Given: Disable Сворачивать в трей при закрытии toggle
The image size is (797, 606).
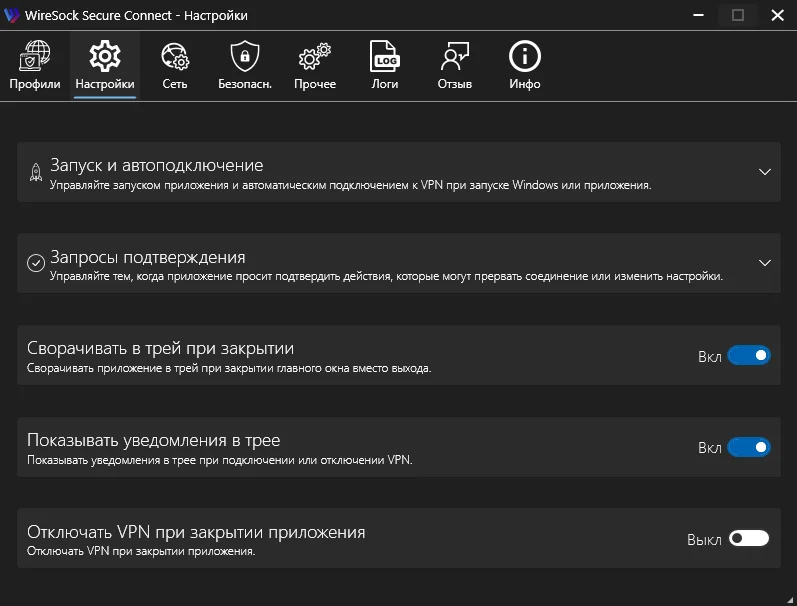Looking at the screenshot, I should 749,355.
